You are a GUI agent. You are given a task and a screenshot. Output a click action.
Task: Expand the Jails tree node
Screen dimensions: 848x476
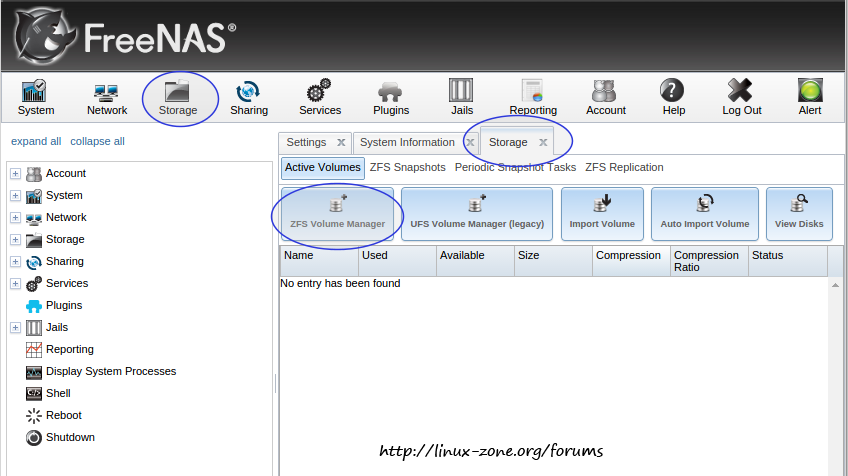[x=15, y=328]
